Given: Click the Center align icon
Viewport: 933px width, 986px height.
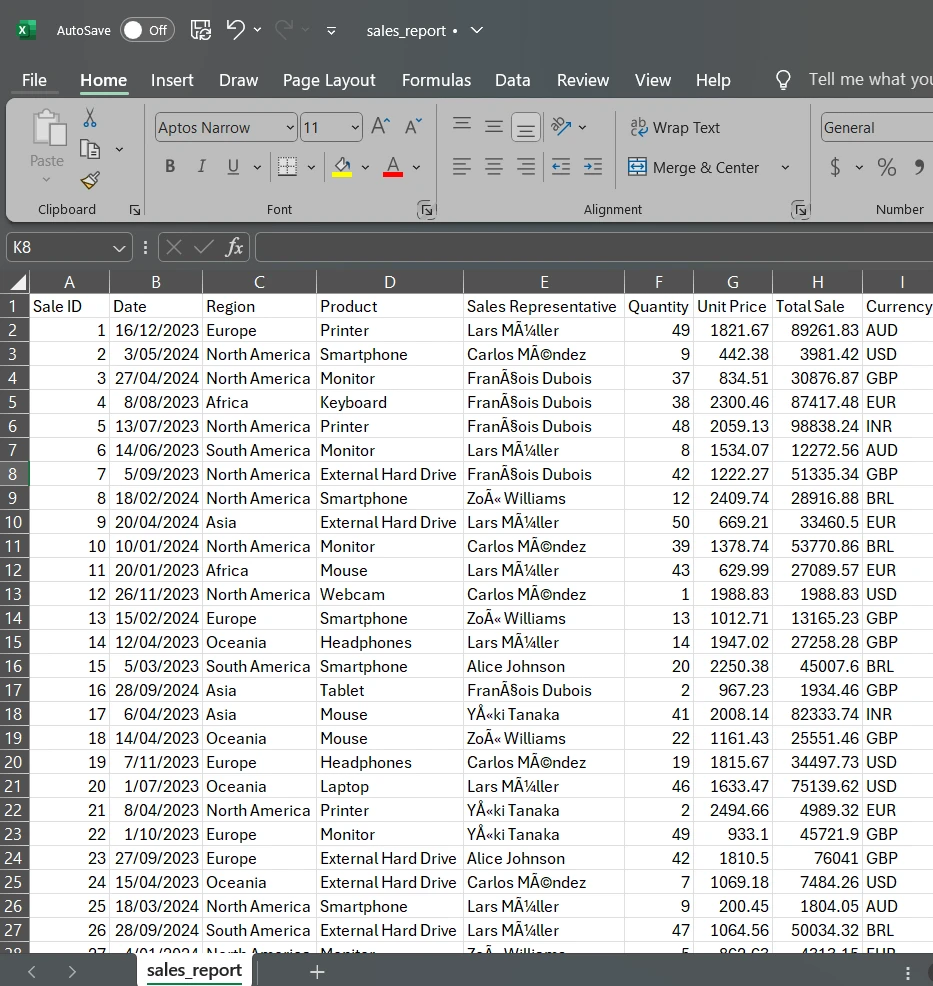Looking at the screenshot, I should [494, 167].
